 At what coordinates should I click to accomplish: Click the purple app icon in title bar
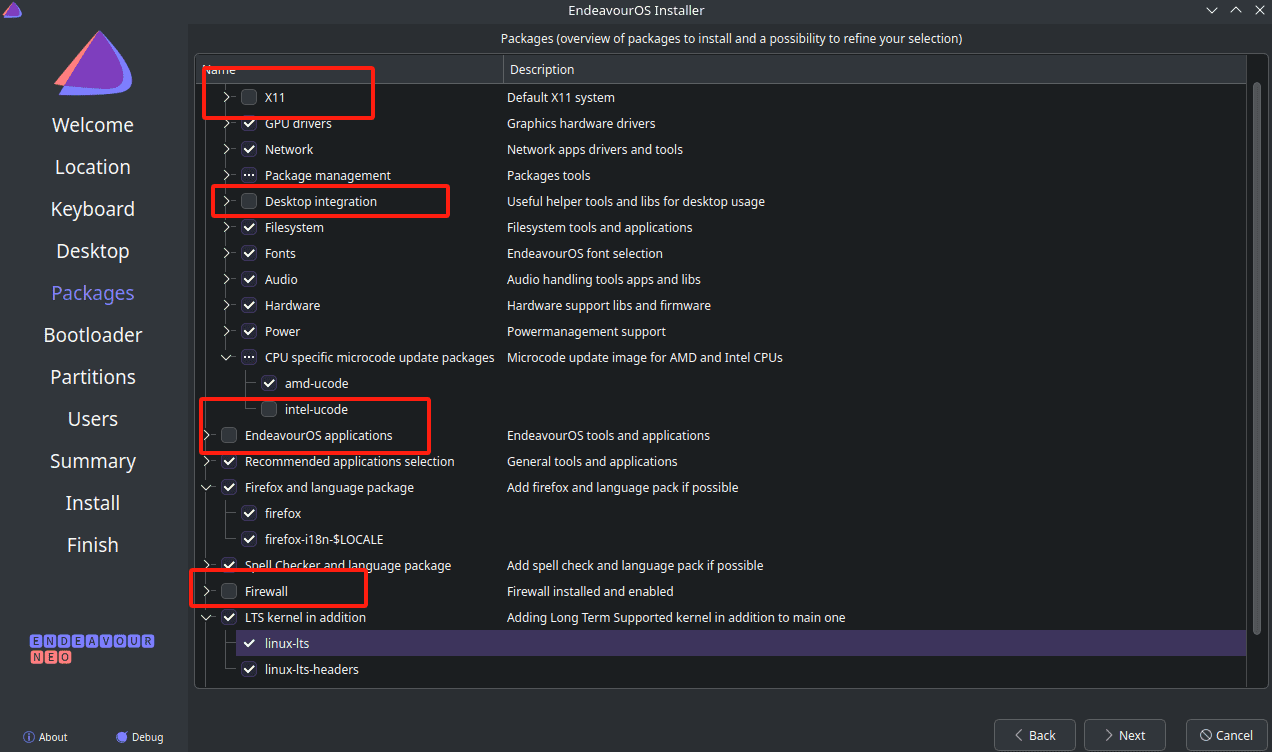pos(13,10)
